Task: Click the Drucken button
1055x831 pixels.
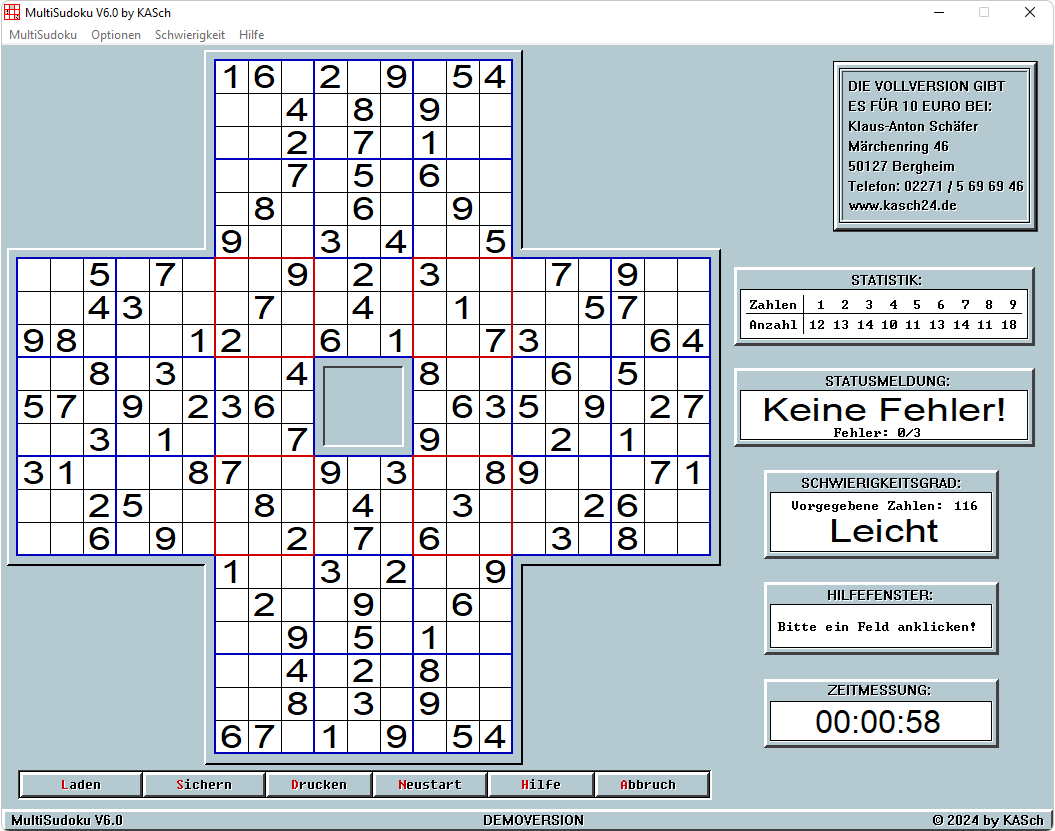Action: click(x=319, y=785)
